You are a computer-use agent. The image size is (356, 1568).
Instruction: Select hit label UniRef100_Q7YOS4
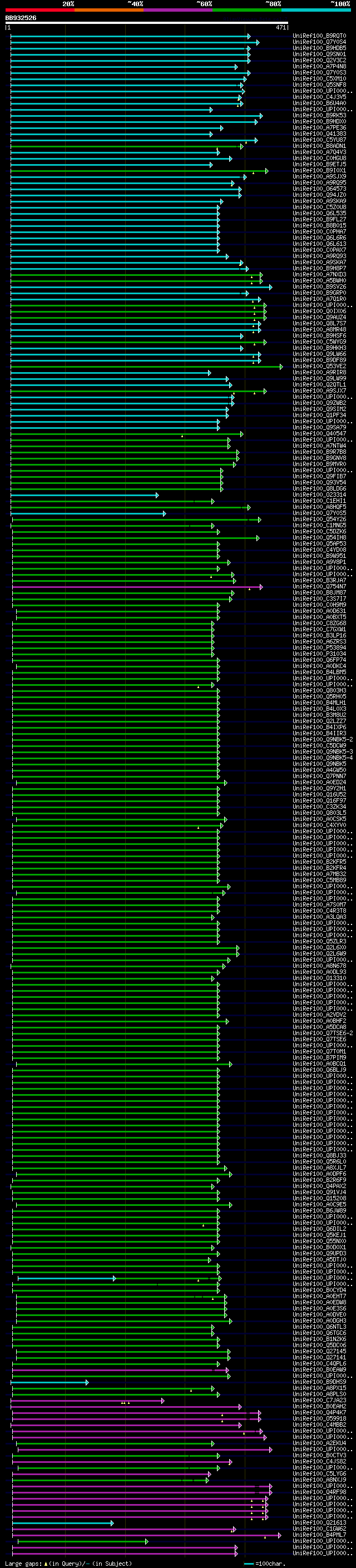tap(319, 42)
